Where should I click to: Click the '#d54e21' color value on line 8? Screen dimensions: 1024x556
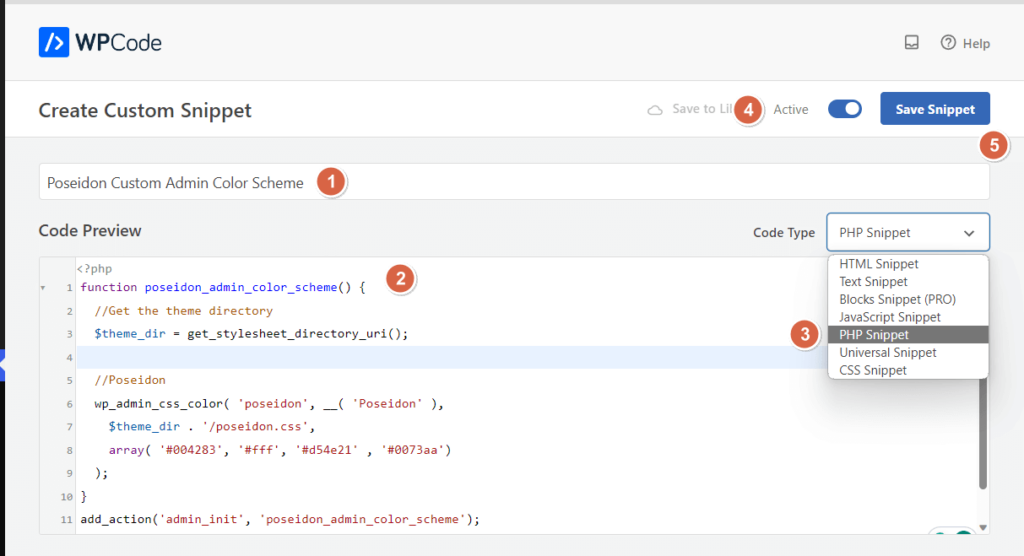pyautogui.click(x=327, y=450)
